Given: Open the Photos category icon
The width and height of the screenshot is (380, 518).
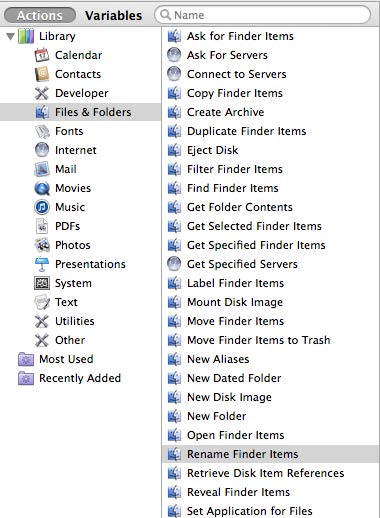Looking at the screenshot, I should point(42,245).
